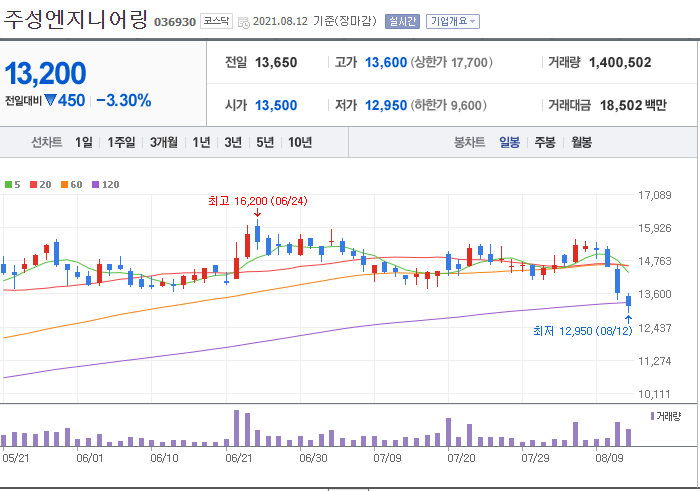This screenshot has height=491, width=700.
Task: Switch to 월봉 monthly candle chart
Action: click(581, 142)
